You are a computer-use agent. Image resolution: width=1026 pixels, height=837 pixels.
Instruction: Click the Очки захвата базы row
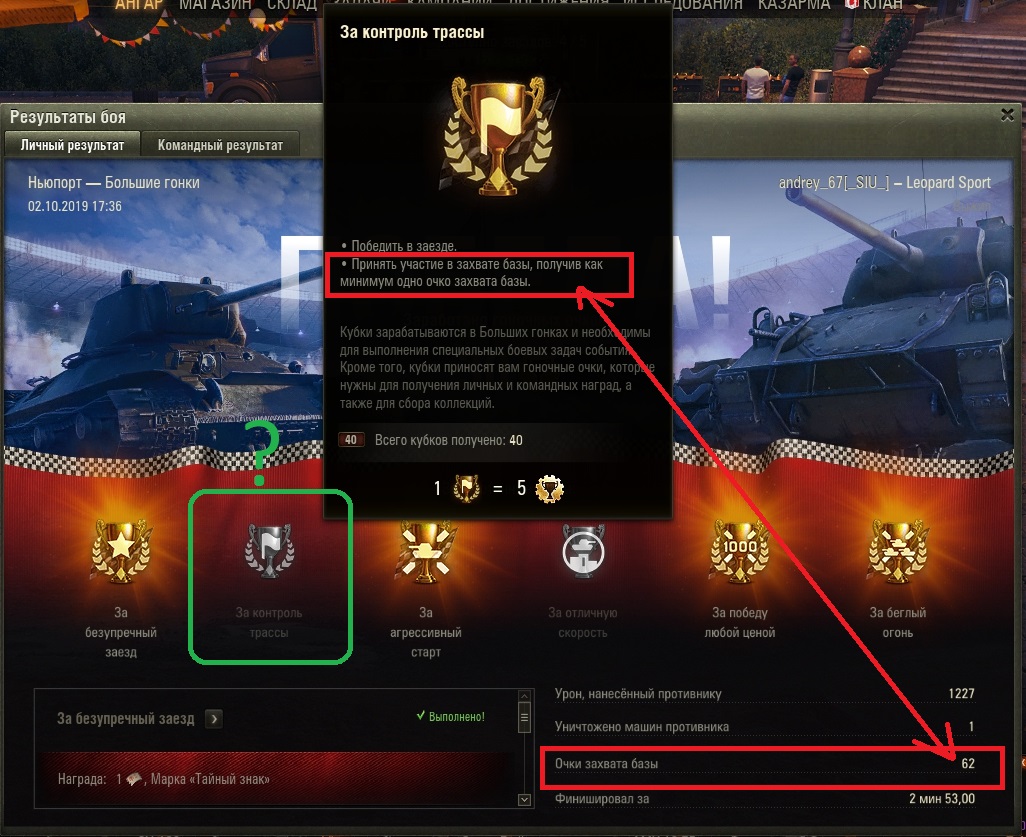pos(765,764)
